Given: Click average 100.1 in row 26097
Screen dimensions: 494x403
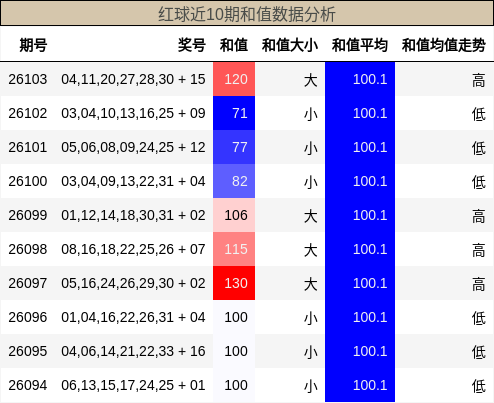Looking at the screenshot, I should coord(370,283).
